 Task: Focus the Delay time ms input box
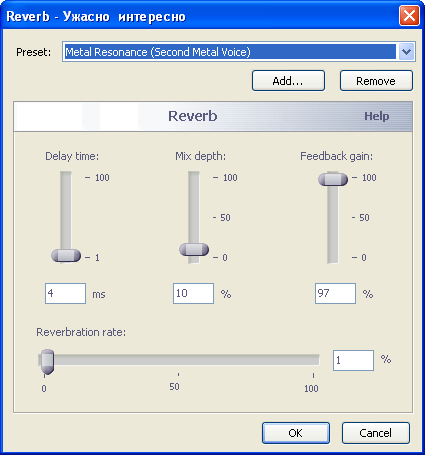[65, 293]
